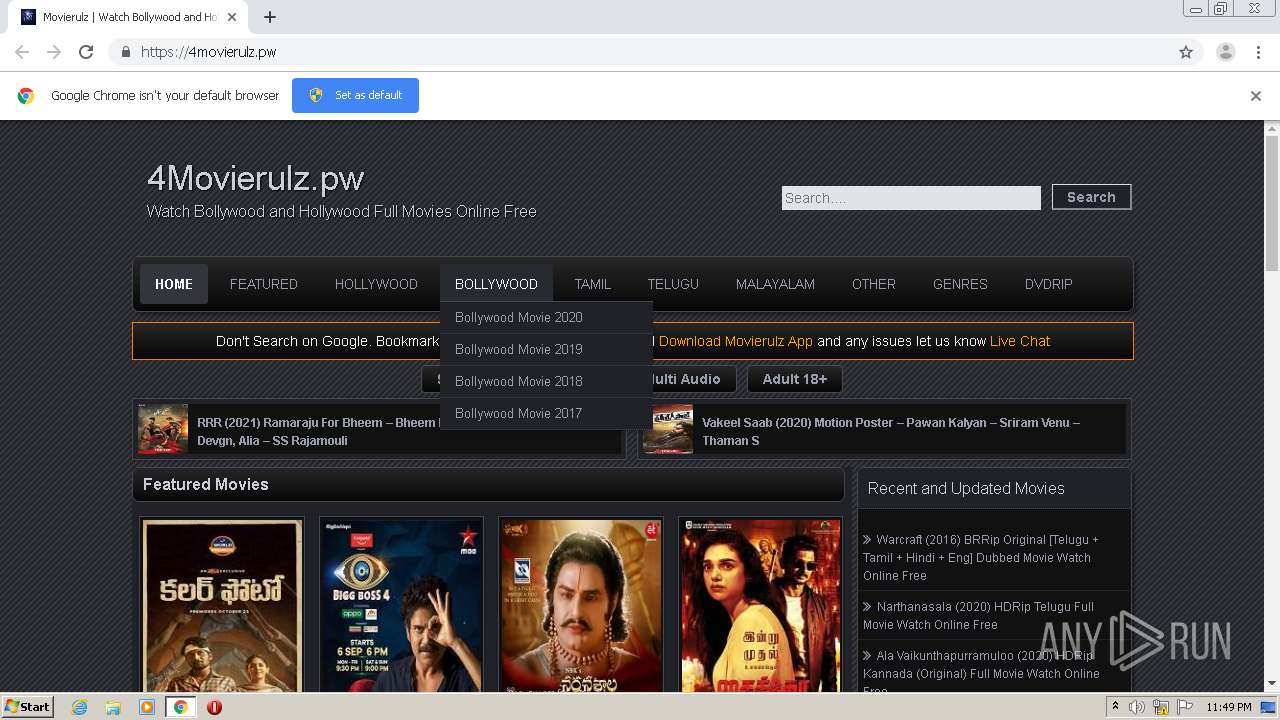Open Narthanasala (2020) HDRip Telugu link

tap(979, 615)
